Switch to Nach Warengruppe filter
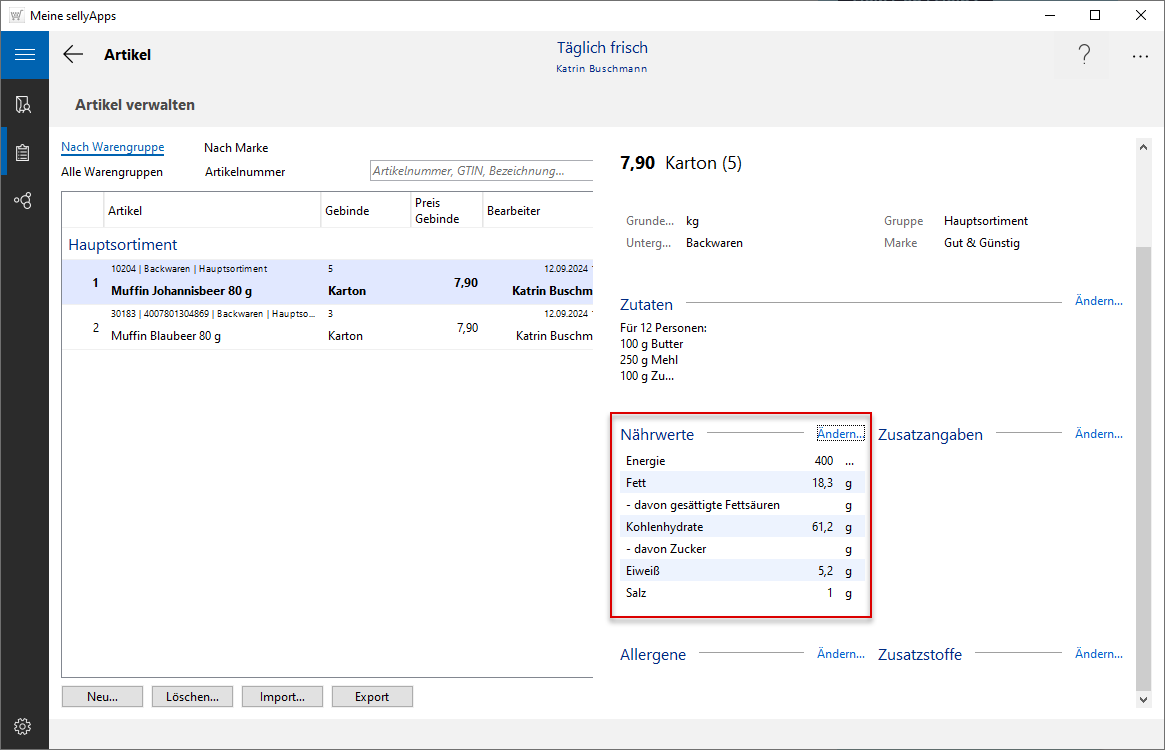The height and width of the screenshot is (750, 1165). (x=112, y=147)
